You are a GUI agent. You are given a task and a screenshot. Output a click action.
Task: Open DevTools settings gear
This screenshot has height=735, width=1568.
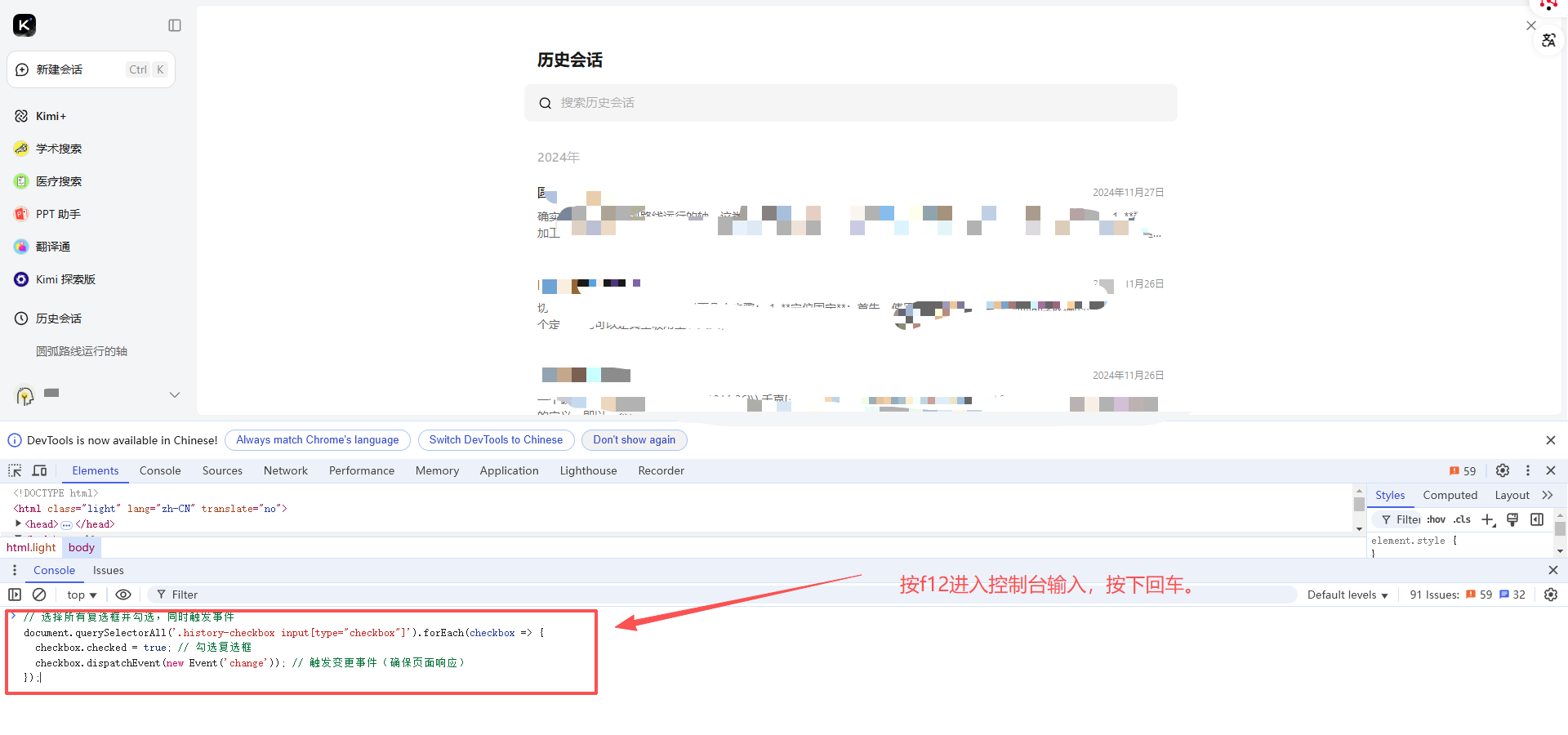pos(1503,470)
